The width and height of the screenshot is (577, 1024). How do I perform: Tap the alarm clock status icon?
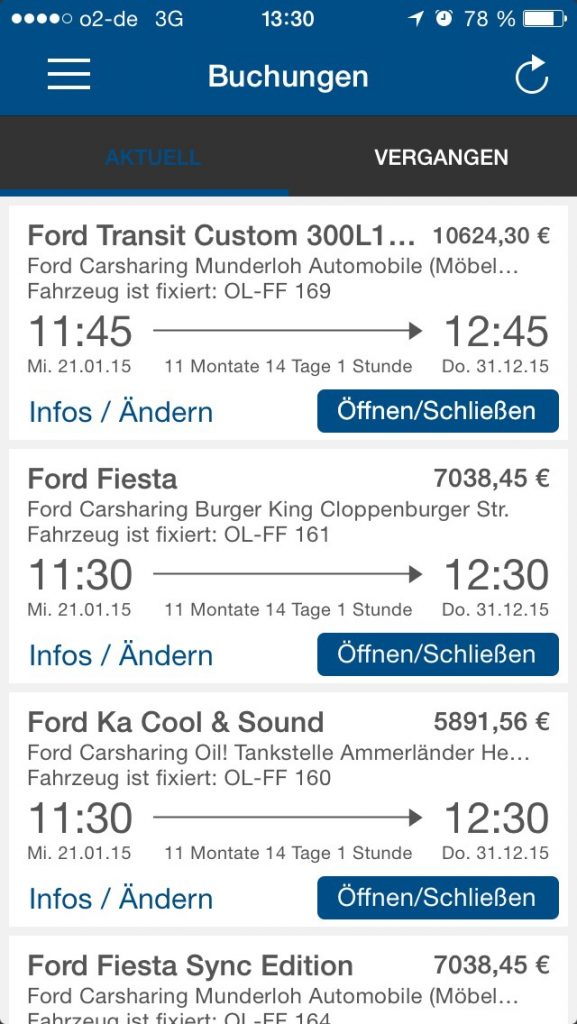pos(444,18)
